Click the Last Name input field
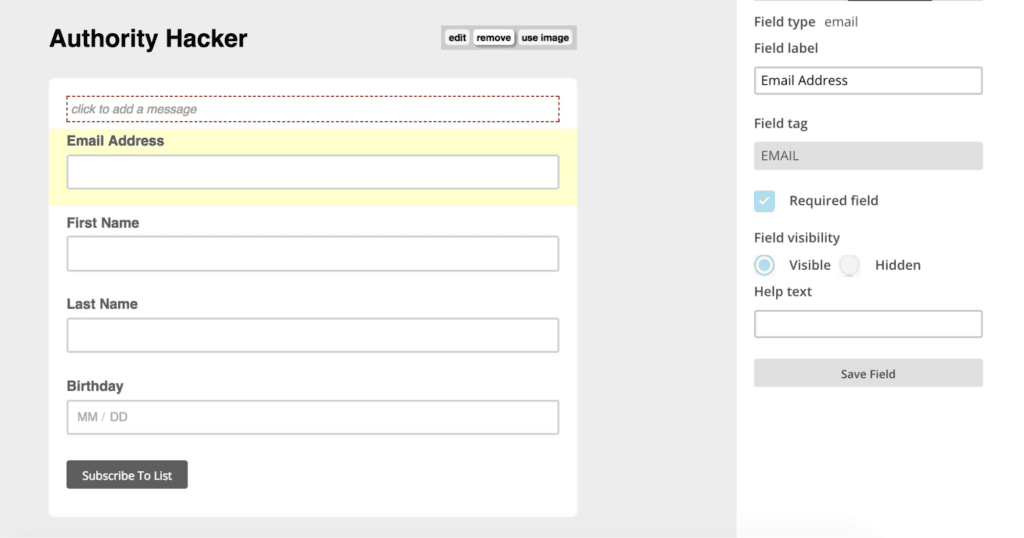1024x538 pixels. tap(313, 335)
